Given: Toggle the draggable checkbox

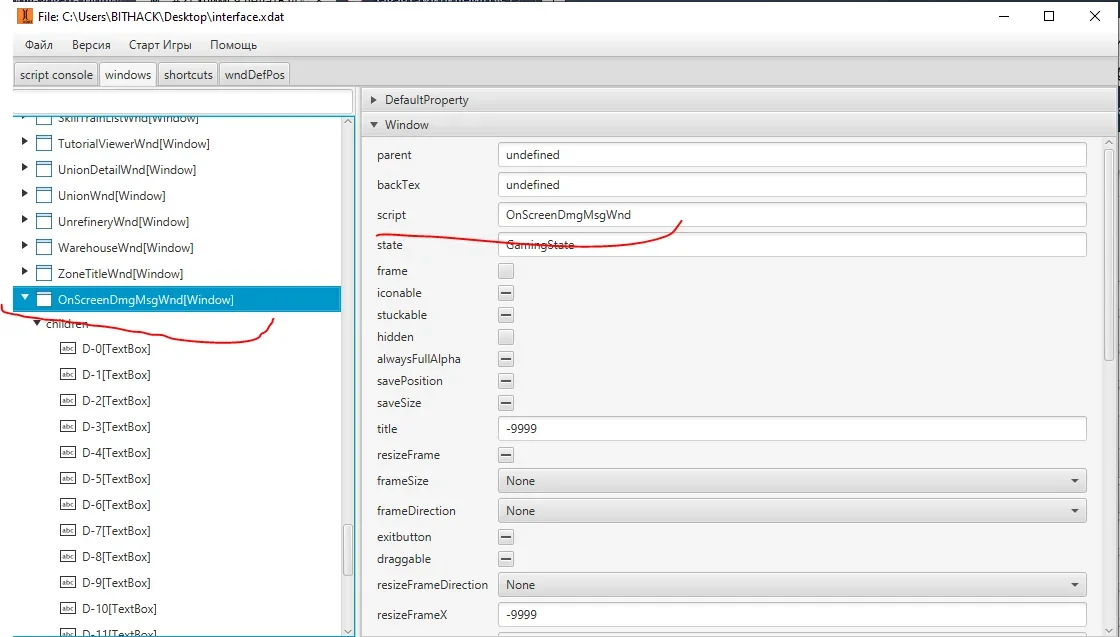Looking at the screenshot, I should point(506,559).
